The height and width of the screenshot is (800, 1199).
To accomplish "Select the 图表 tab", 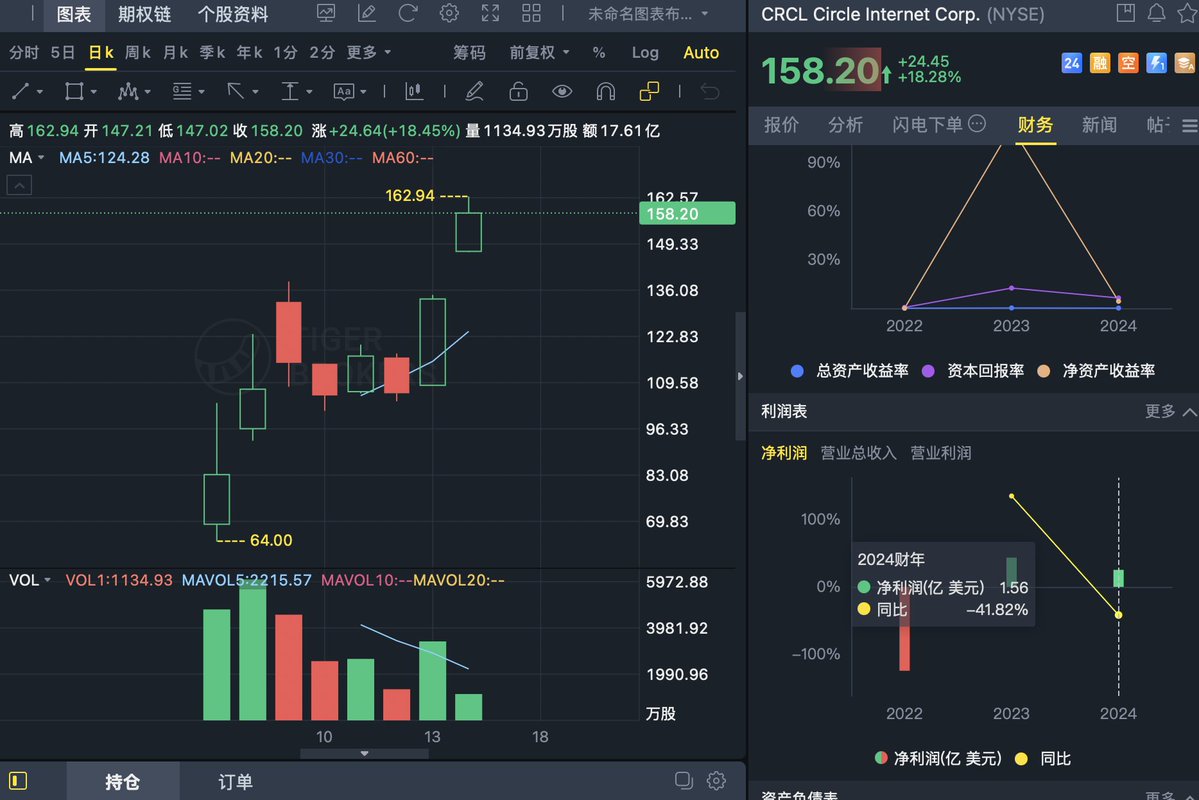I will (74, 14).
